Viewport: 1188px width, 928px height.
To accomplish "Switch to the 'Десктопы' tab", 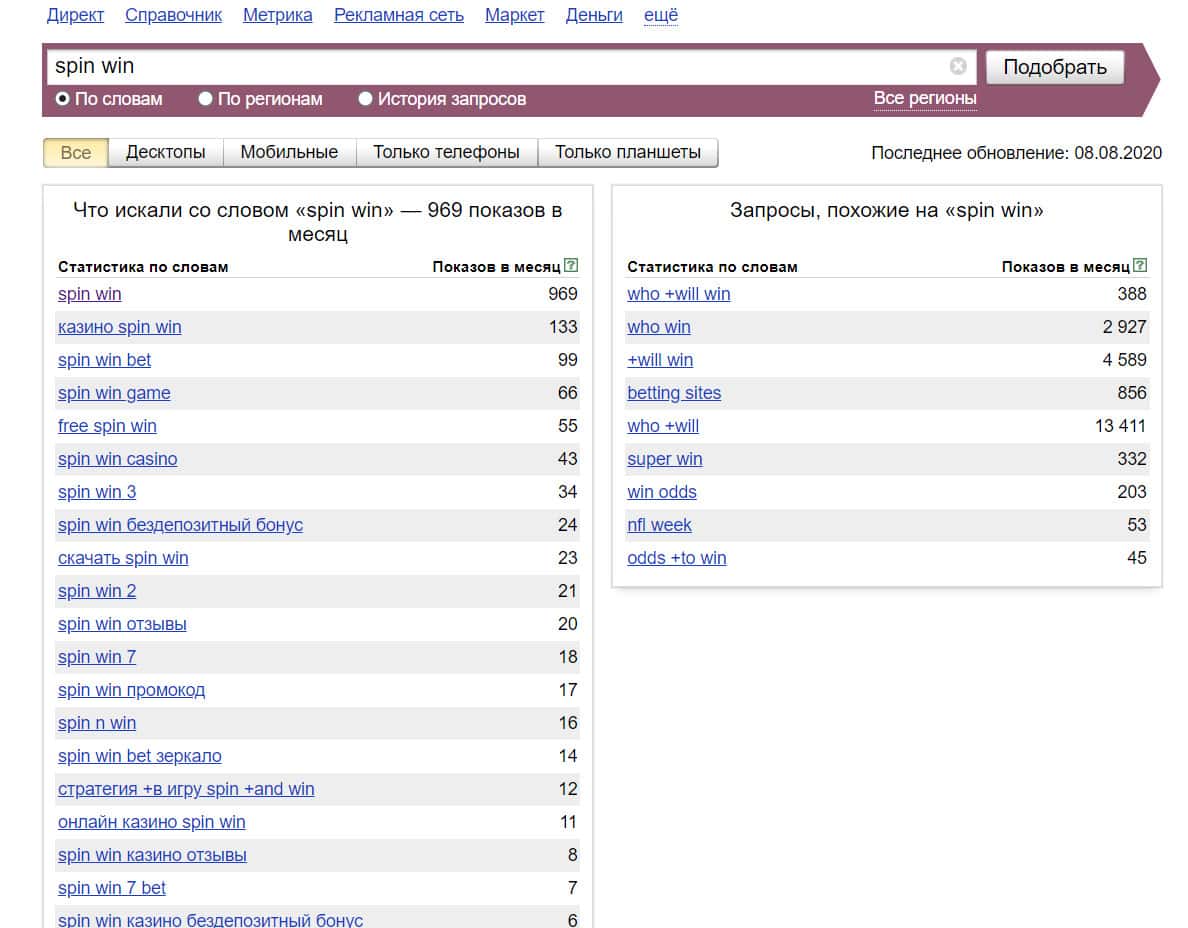I will click(x=165, y=152).
